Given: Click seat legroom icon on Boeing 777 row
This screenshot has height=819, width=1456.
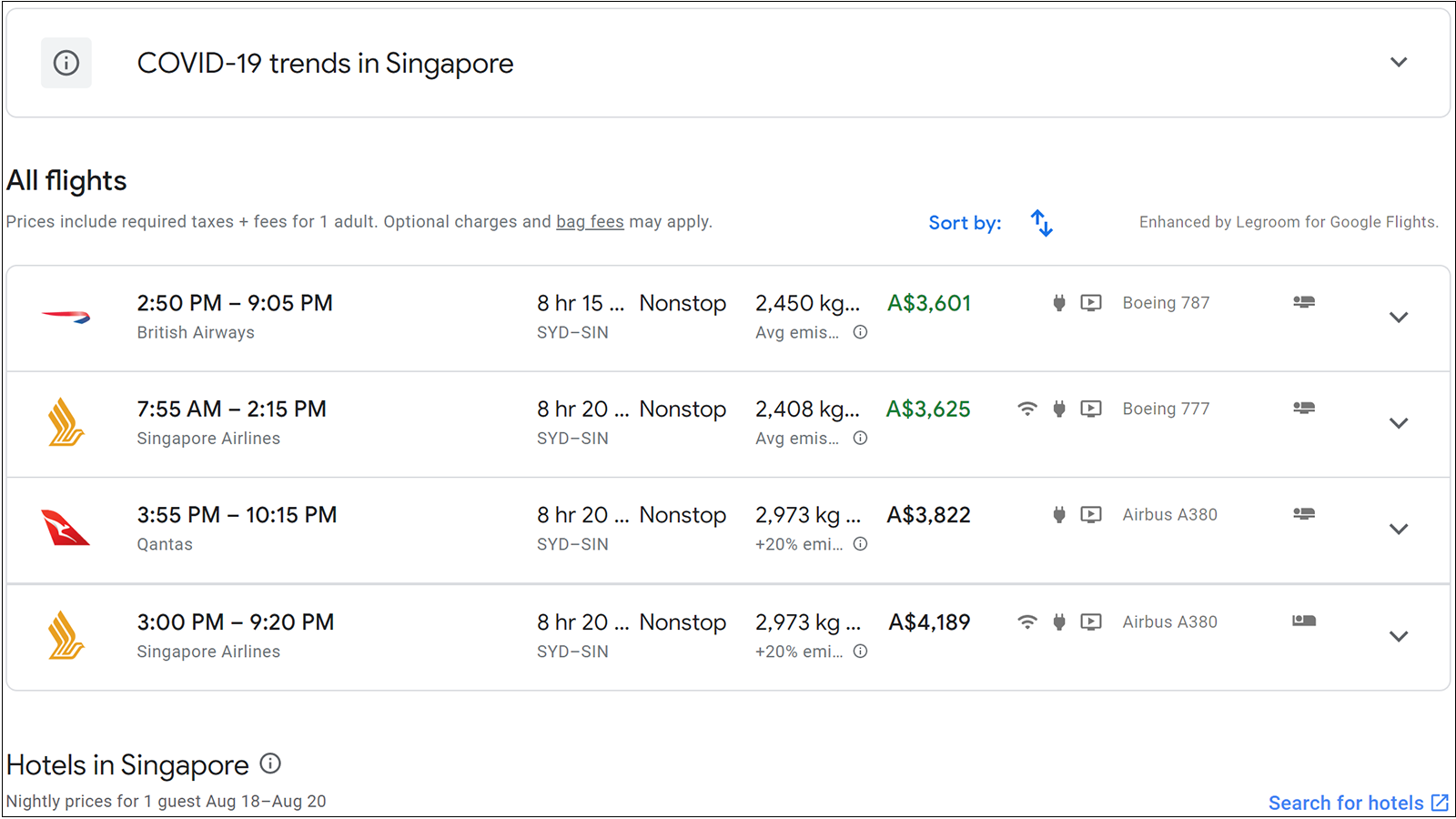Looking at the screenshot, I should coord(1304,408).
